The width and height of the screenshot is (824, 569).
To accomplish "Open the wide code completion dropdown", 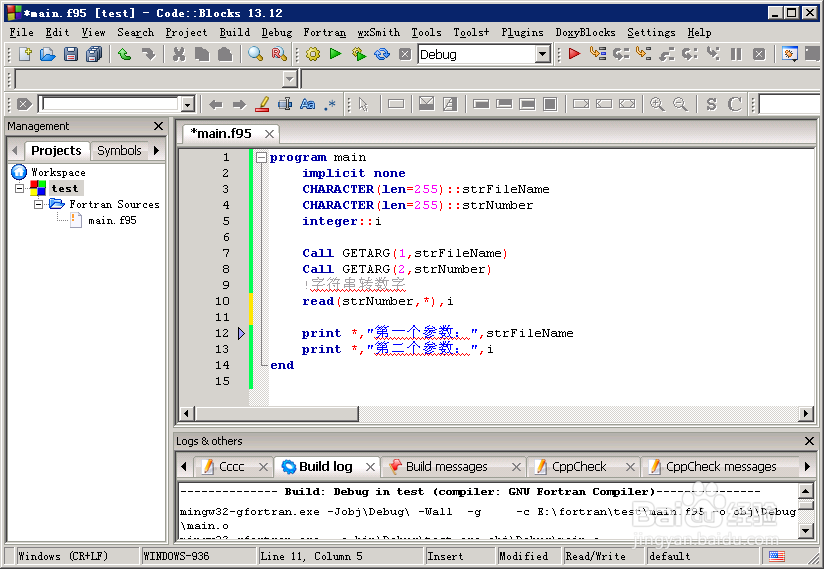I will point(290,79).
